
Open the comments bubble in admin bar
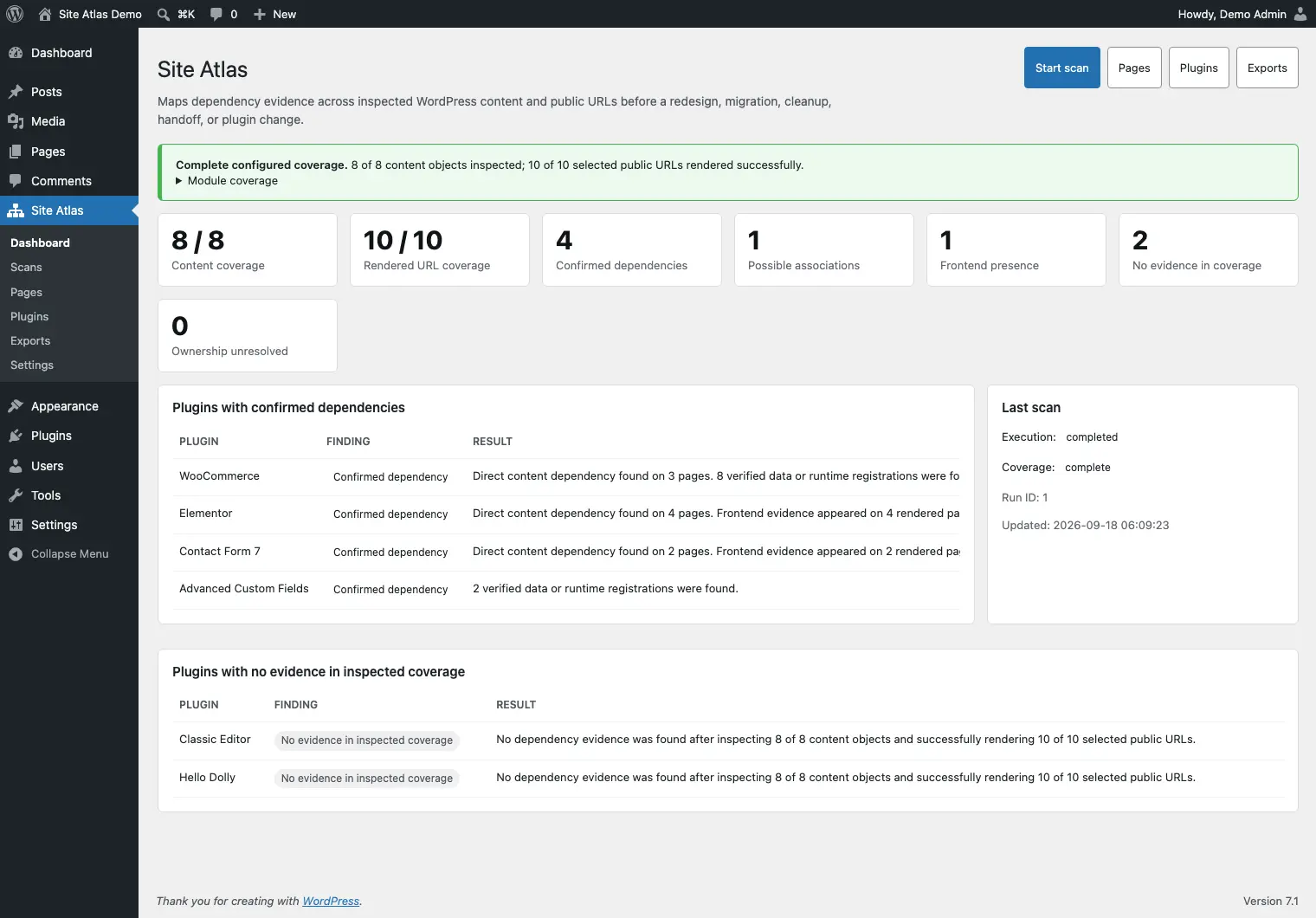click(216, 14)
